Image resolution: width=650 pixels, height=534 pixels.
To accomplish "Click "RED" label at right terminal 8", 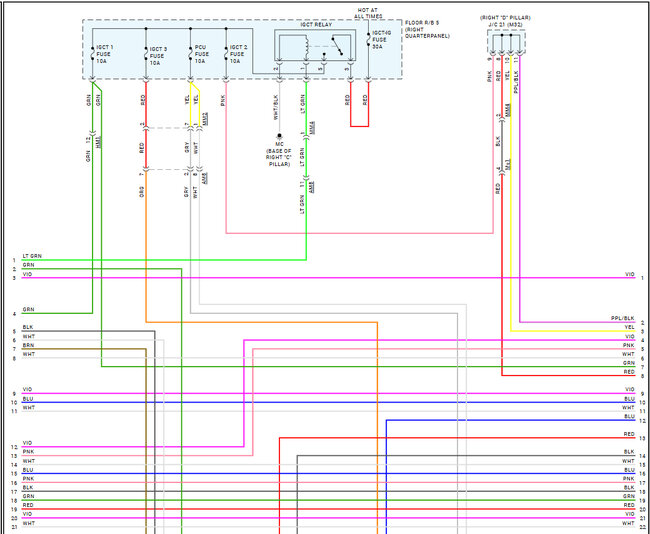I will point(629,372).
